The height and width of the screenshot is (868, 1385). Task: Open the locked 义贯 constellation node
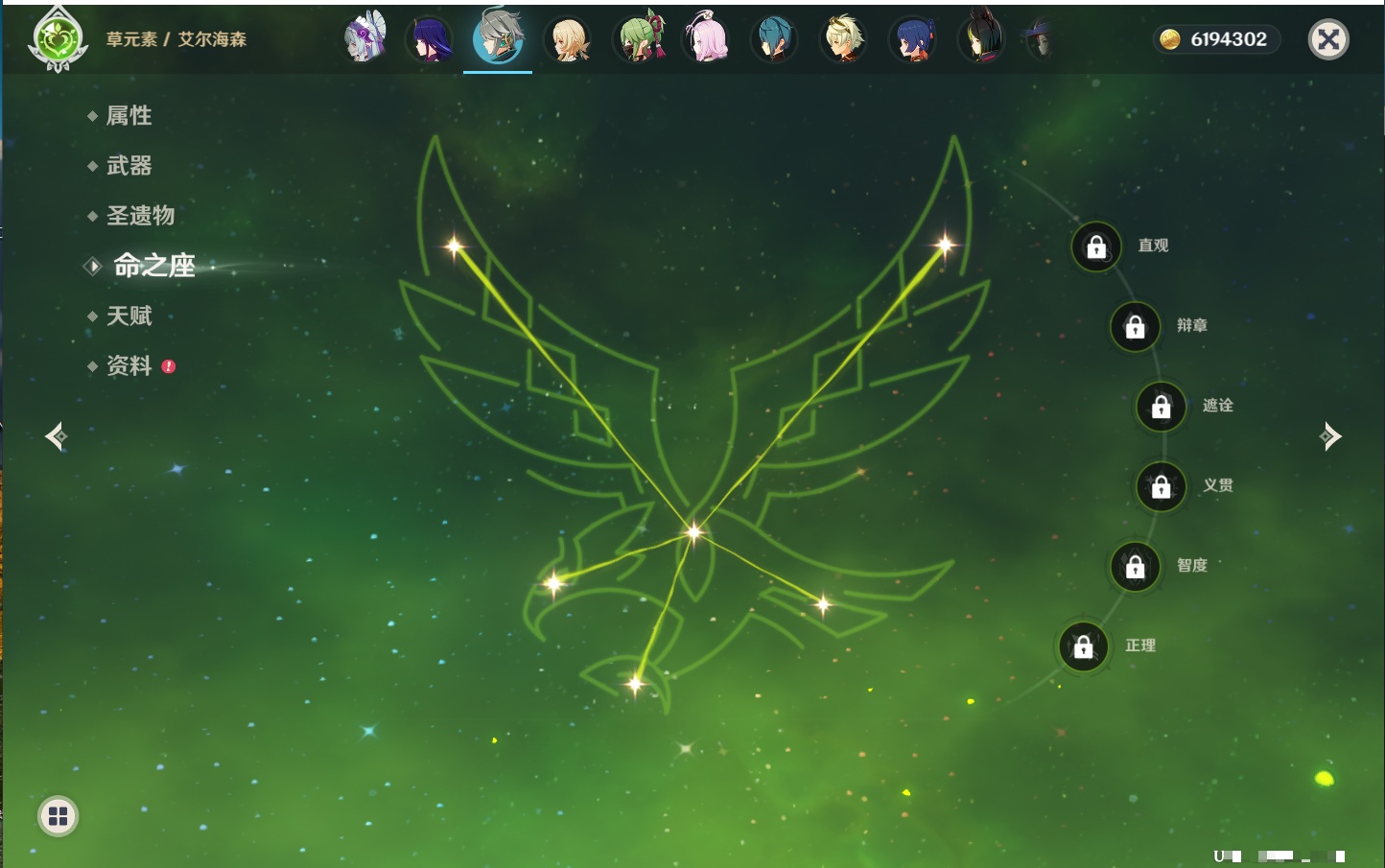click(1161, 486)
